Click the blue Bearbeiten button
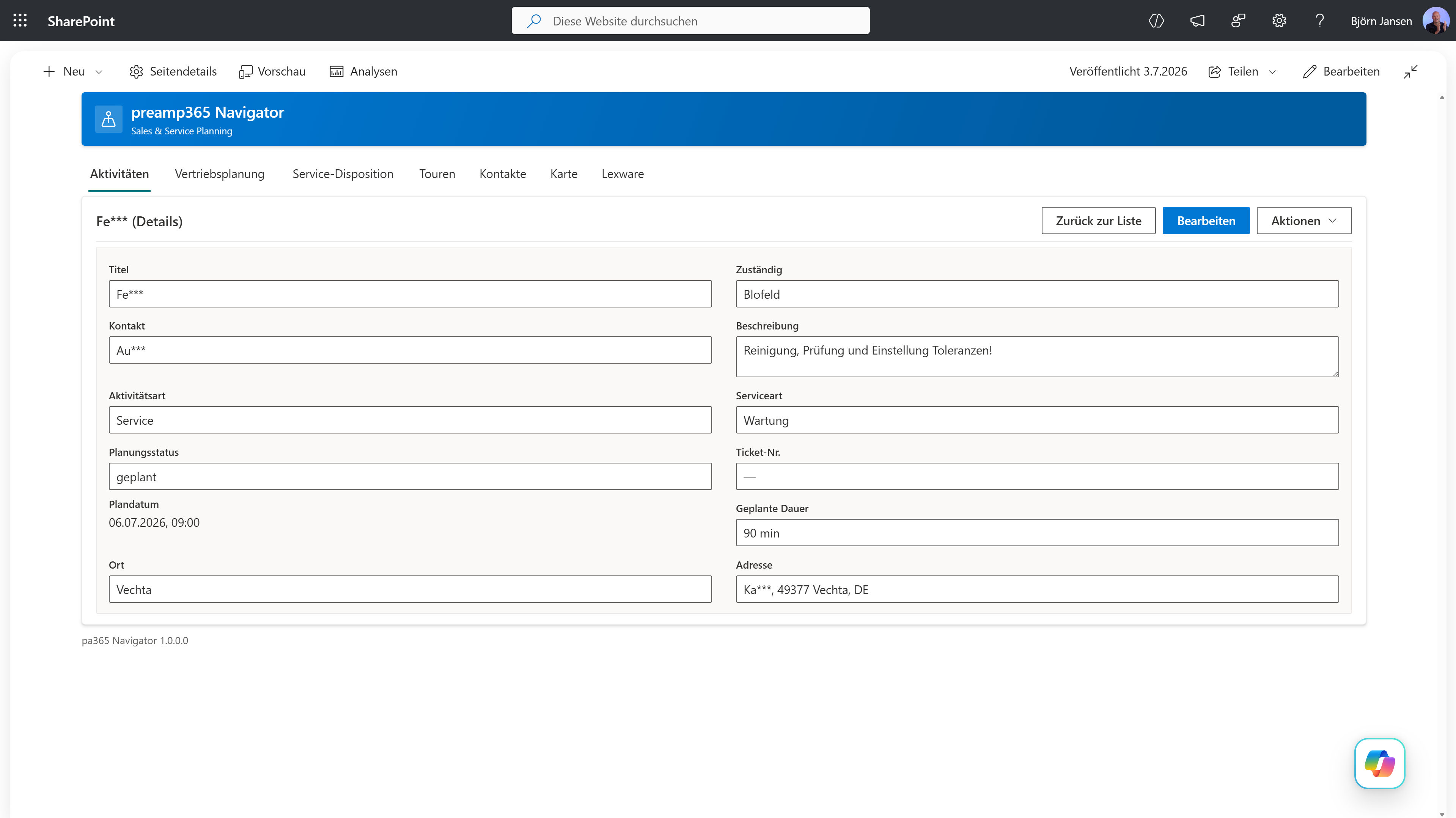Viewport: 1456px width, 818px height. tap(1206, 221)
